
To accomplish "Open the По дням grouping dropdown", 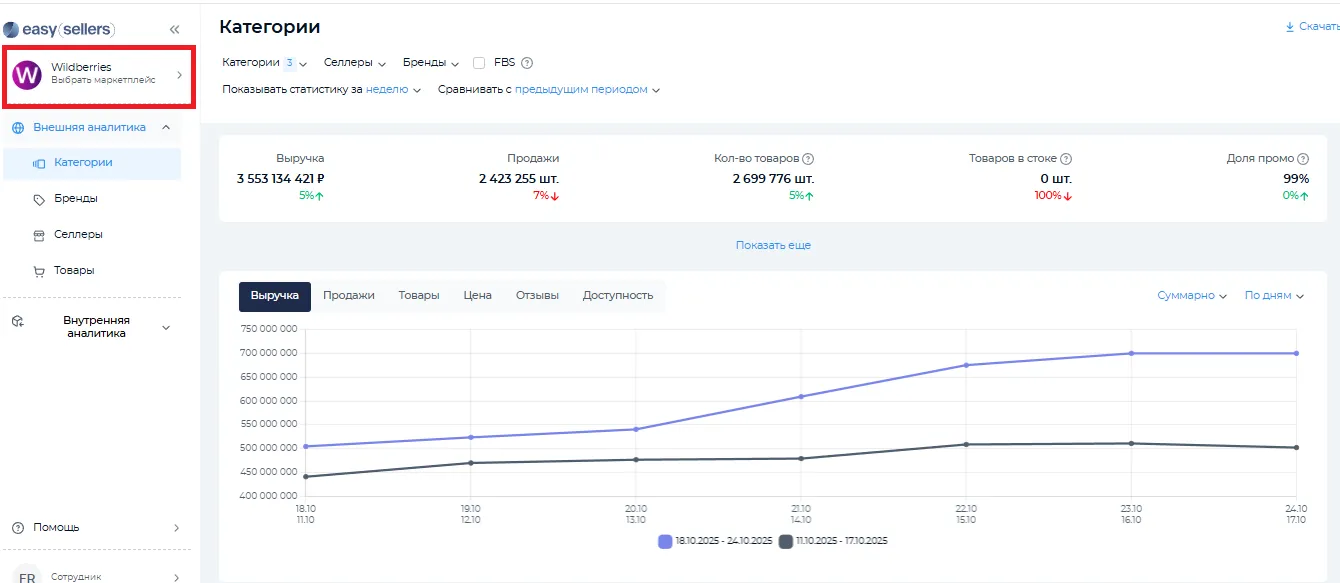I will tap(1274, 296).
